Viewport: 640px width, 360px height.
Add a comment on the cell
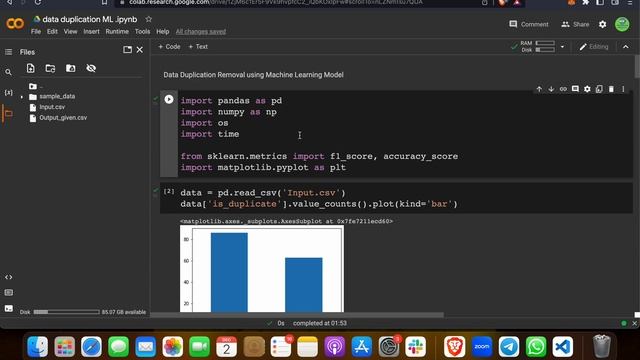click(x=575, y=89)
